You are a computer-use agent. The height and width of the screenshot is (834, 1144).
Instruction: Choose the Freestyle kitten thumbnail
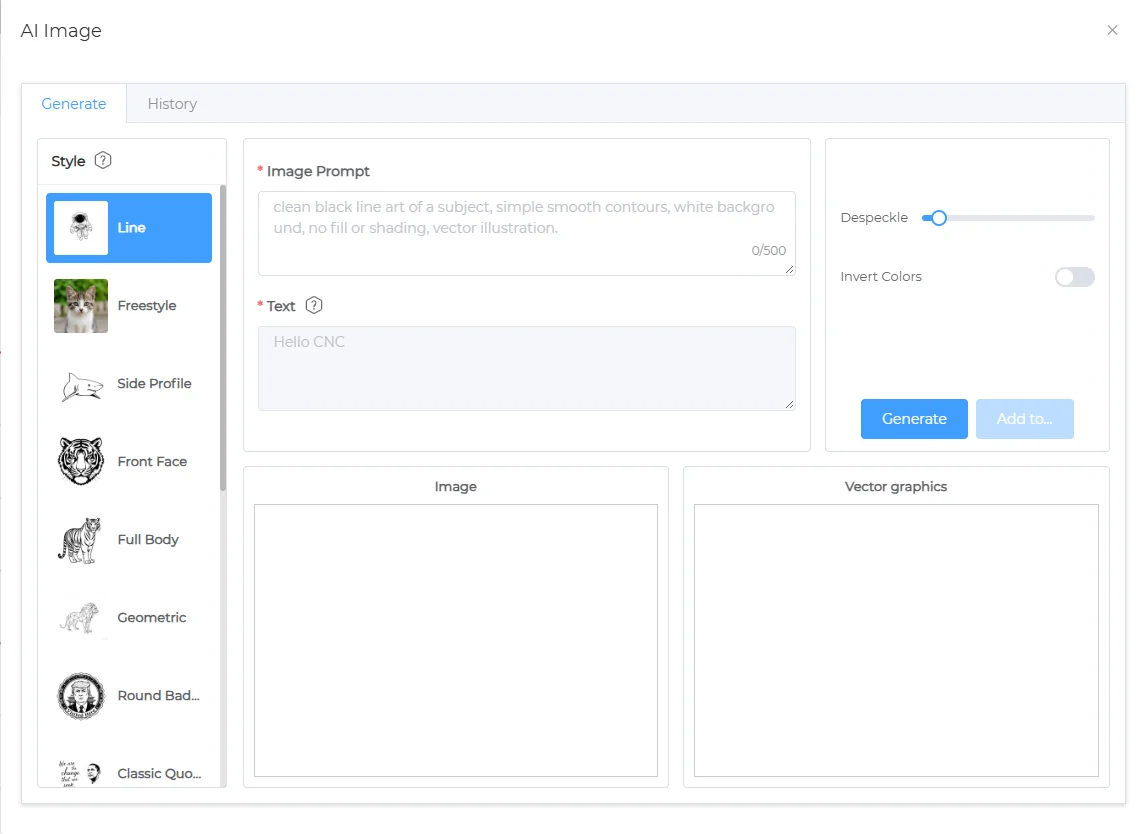coord(81,306)
